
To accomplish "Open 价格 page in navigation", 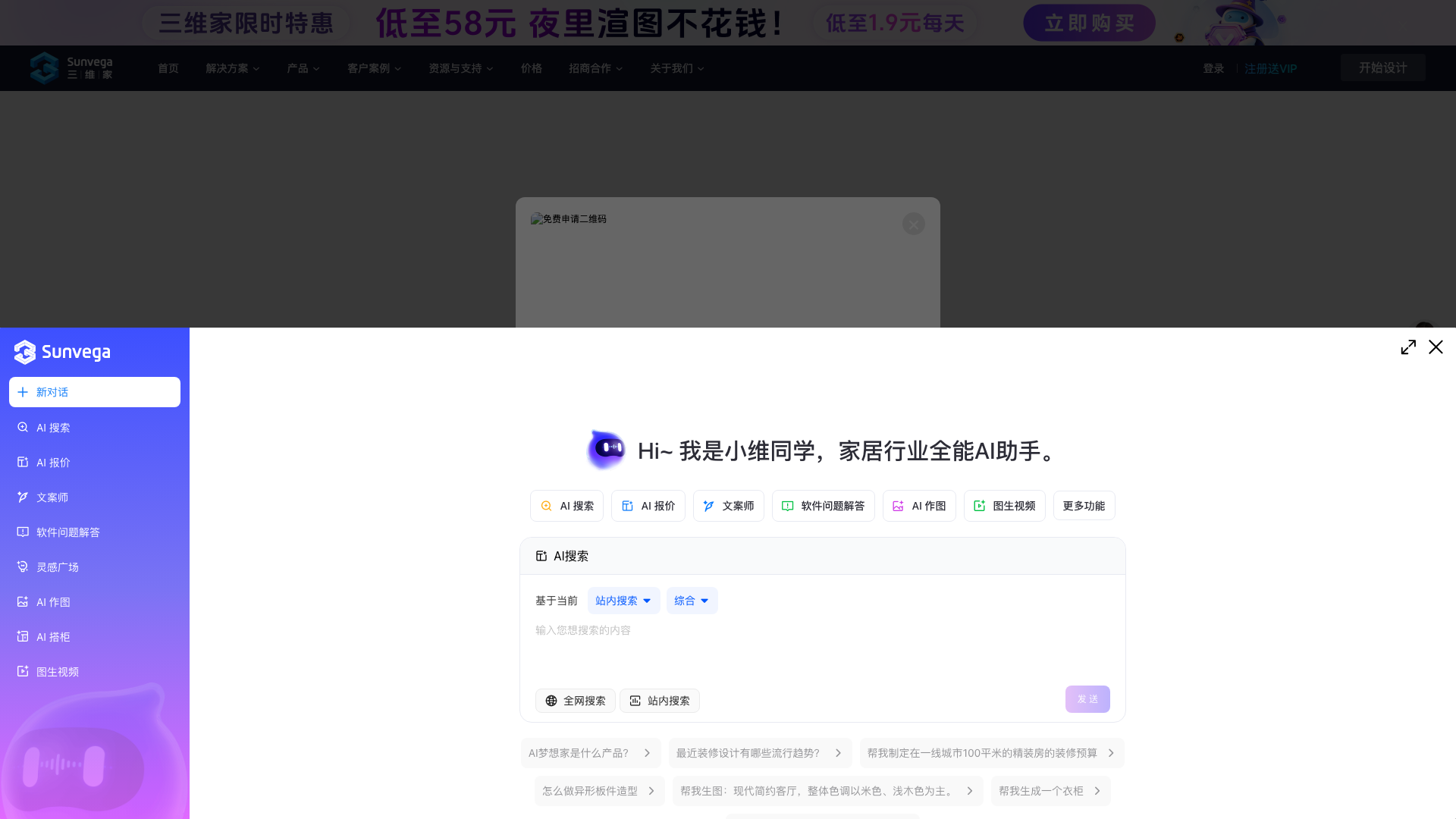I will coord(532,68).
